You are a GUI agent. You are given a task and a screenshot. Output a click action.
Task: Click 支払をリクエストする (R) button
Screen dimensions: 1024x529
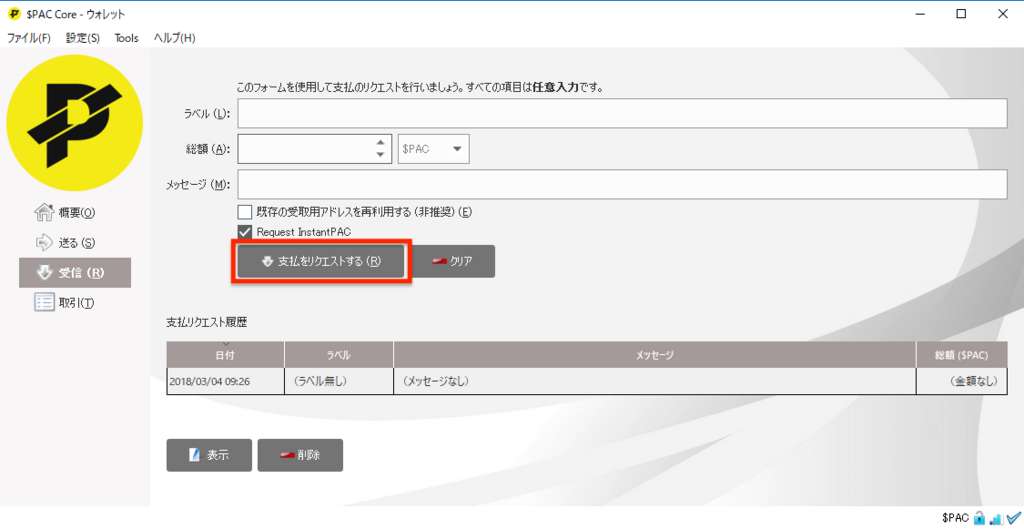(x=321, y=261)
